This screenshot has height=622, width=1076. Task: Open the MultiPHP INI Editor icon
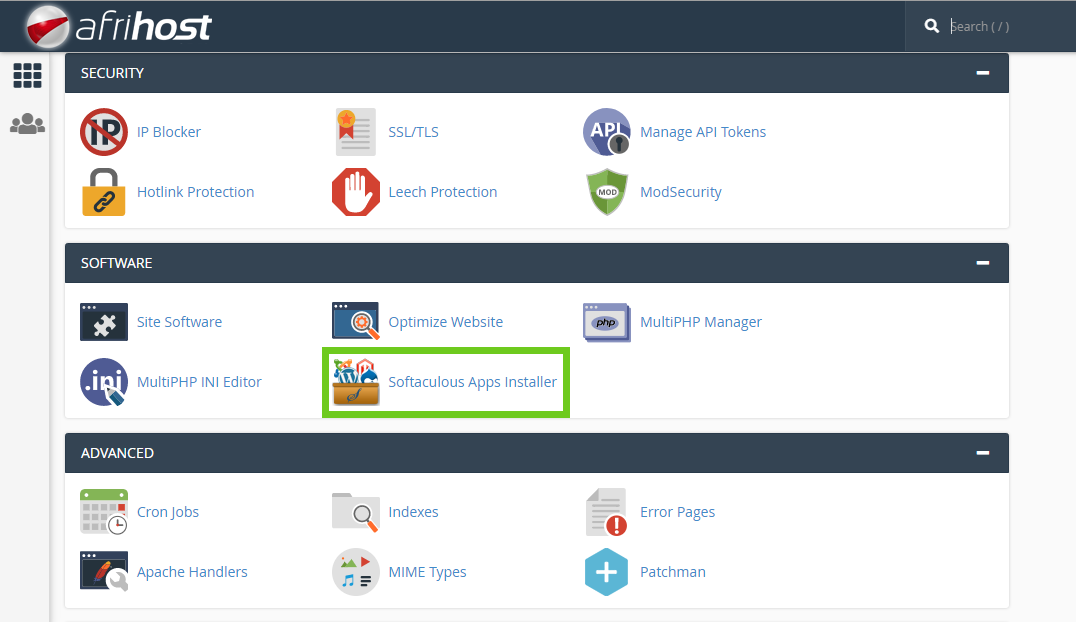104,382
